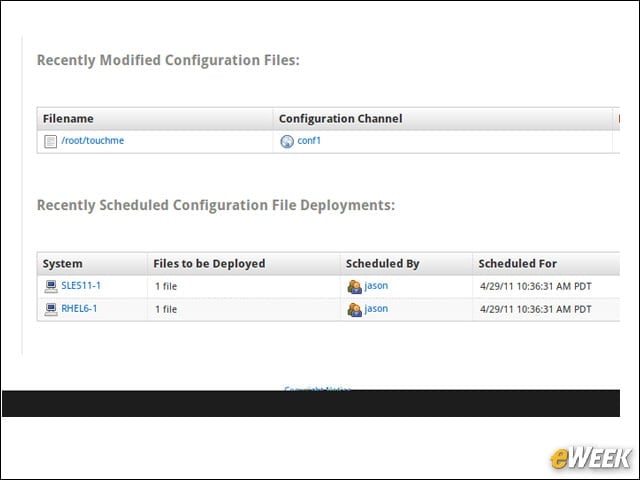This screenshot has height=480, width=640.
Task: Click the Recently Modified Configuration Files heading
Action: [x=168, y=60]
